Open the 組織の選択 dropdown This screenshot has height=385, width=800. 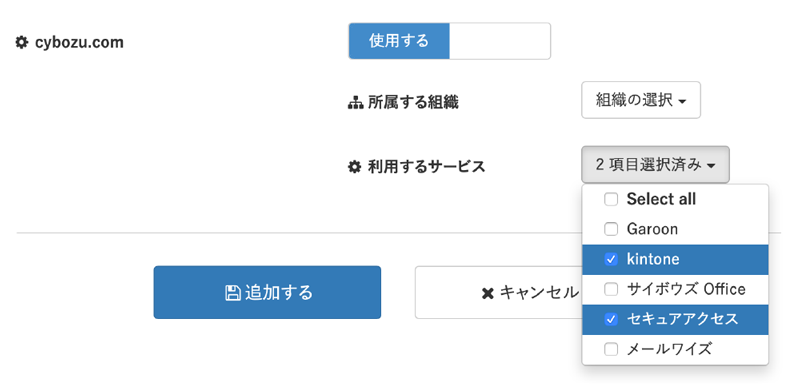pos(641,100)
